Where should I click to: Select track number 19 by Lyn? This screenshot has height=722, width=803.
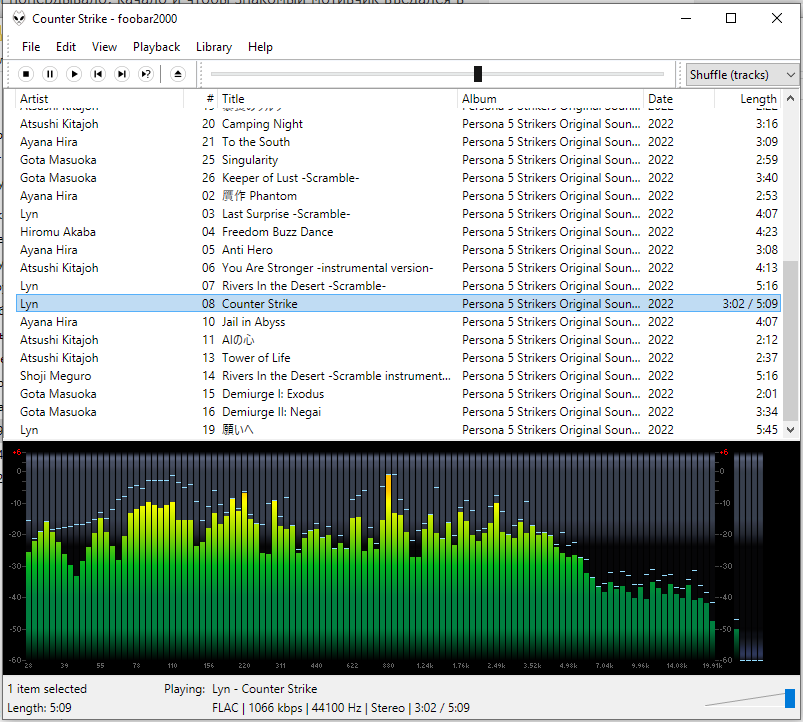(x=398, y=430)
